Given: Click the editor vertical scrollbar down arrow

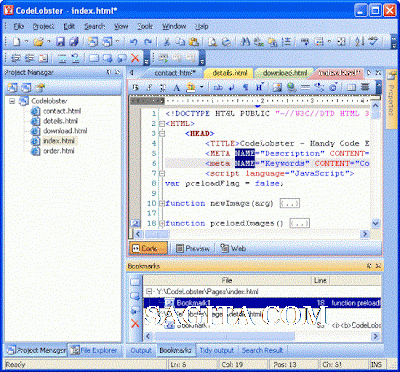Looking at the screenshot, I should [x=376, y=223].
